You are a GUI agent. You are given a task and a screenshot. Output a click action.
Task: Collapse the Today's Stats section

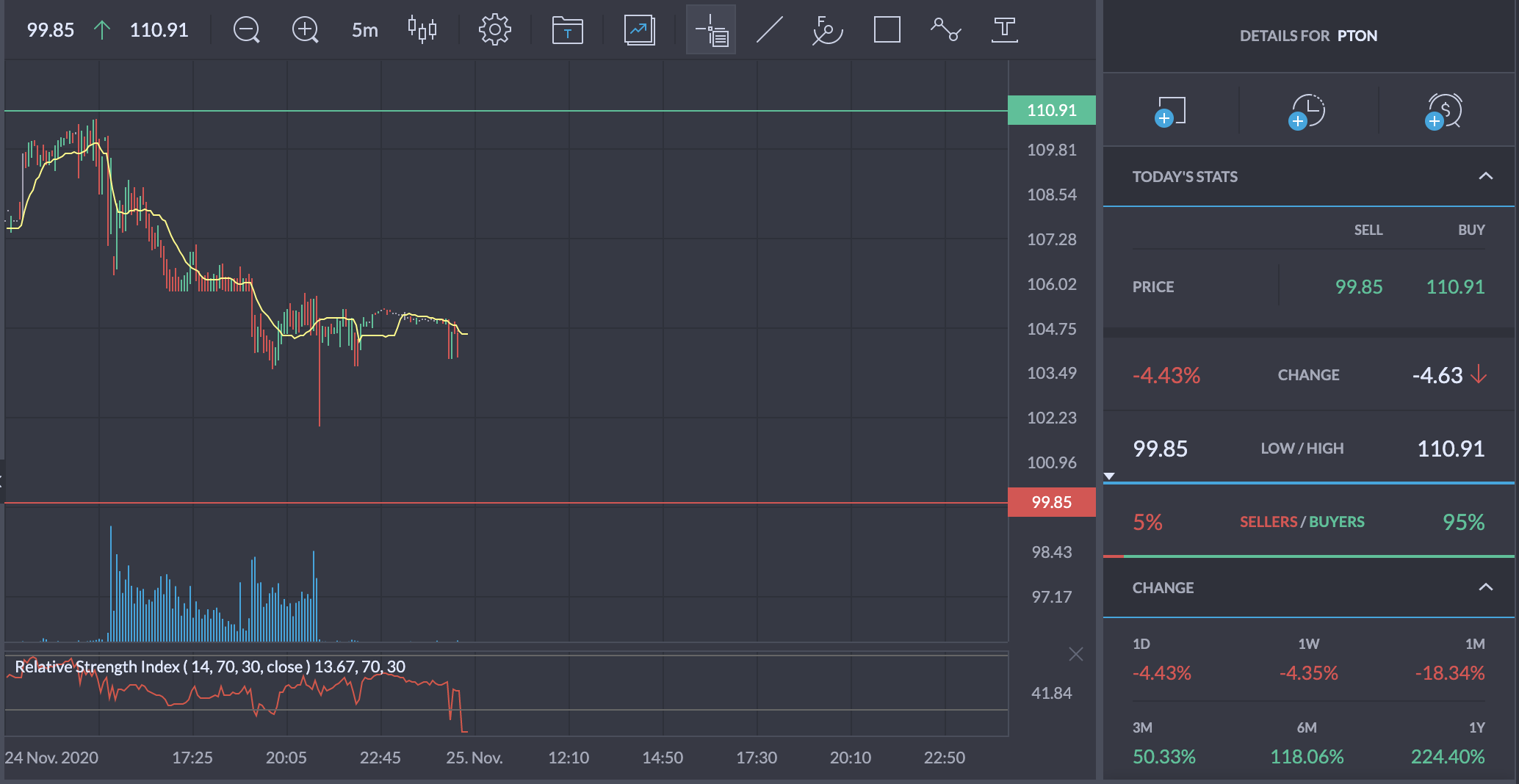pyautogui.click(x=1485, y=176)
